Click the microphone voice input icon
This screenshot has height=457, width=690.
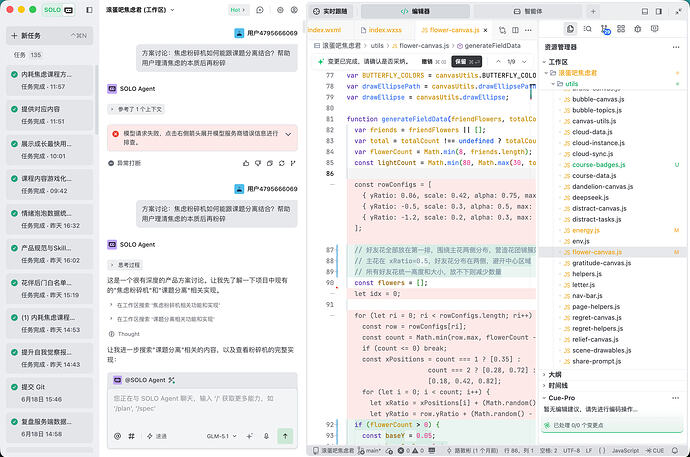[266, 436]
